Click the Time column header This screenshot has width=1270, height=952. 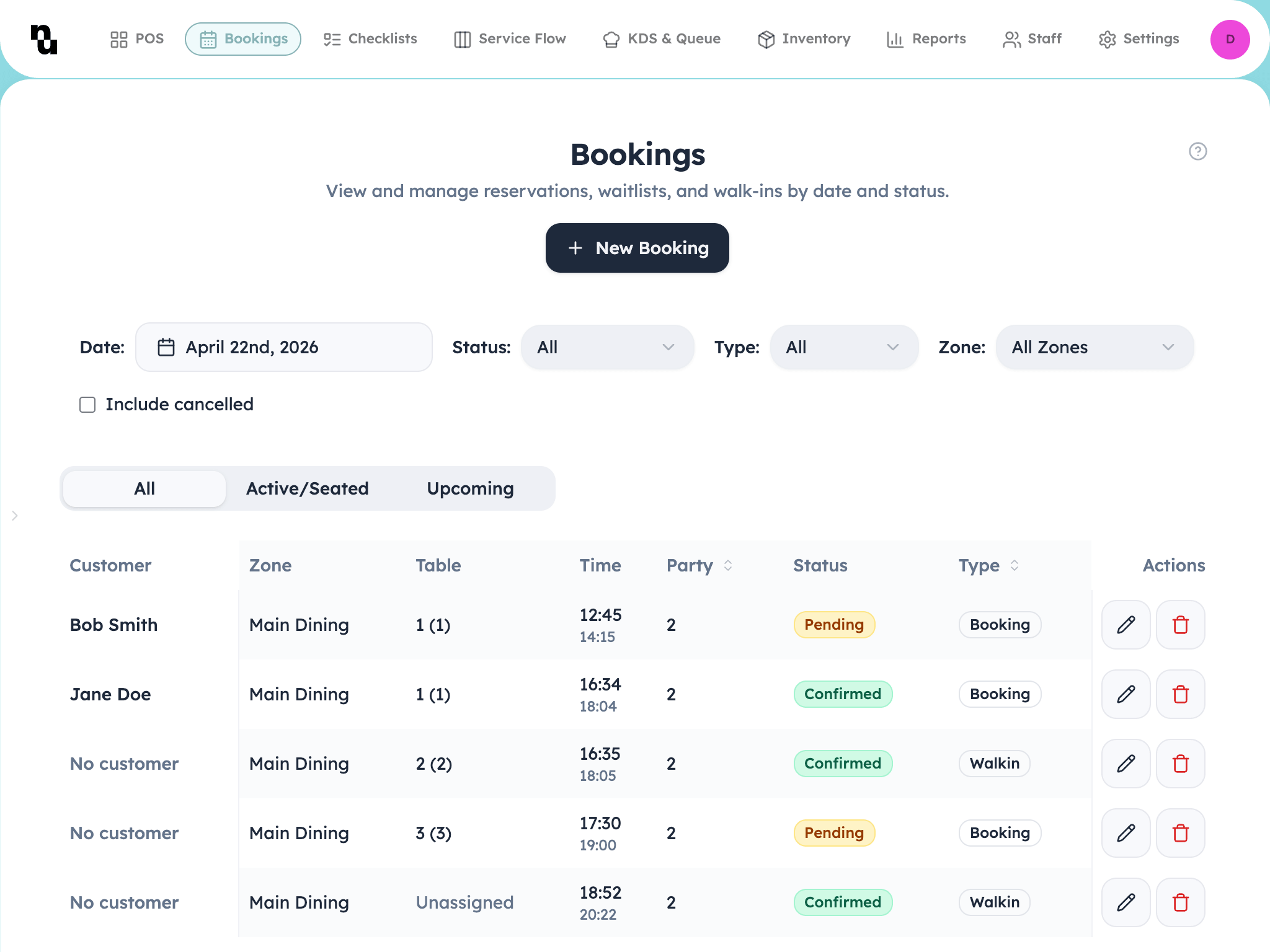pyautogui.click(x=600, y=565)
